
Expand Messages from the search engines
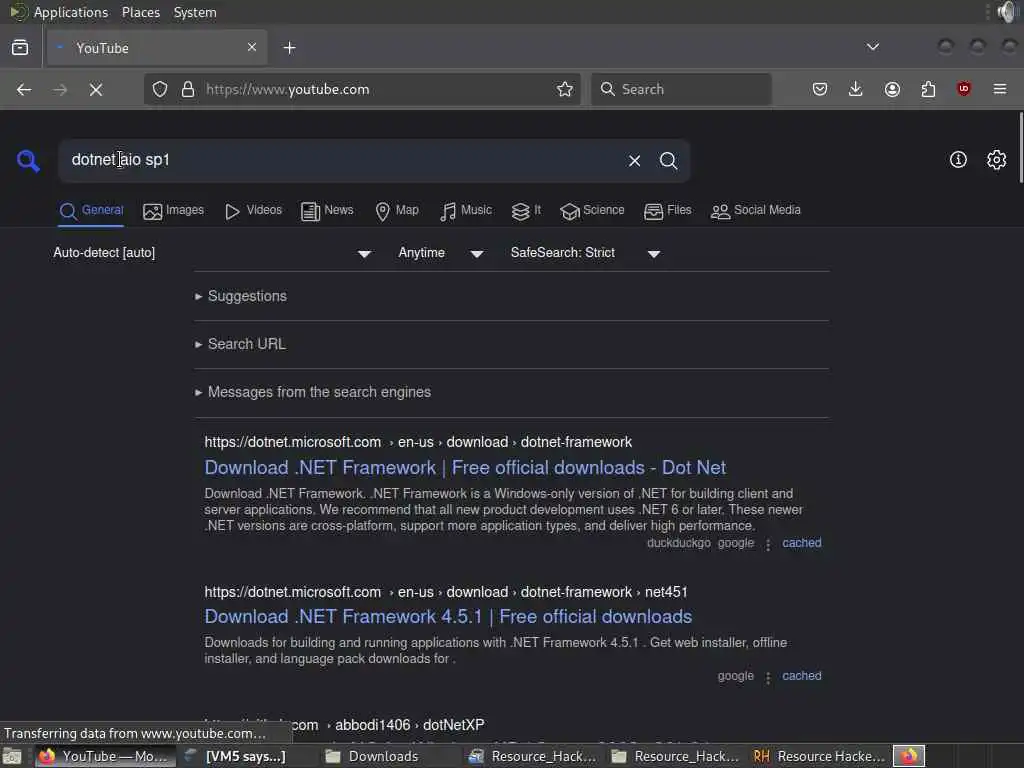tap(313, 392)
